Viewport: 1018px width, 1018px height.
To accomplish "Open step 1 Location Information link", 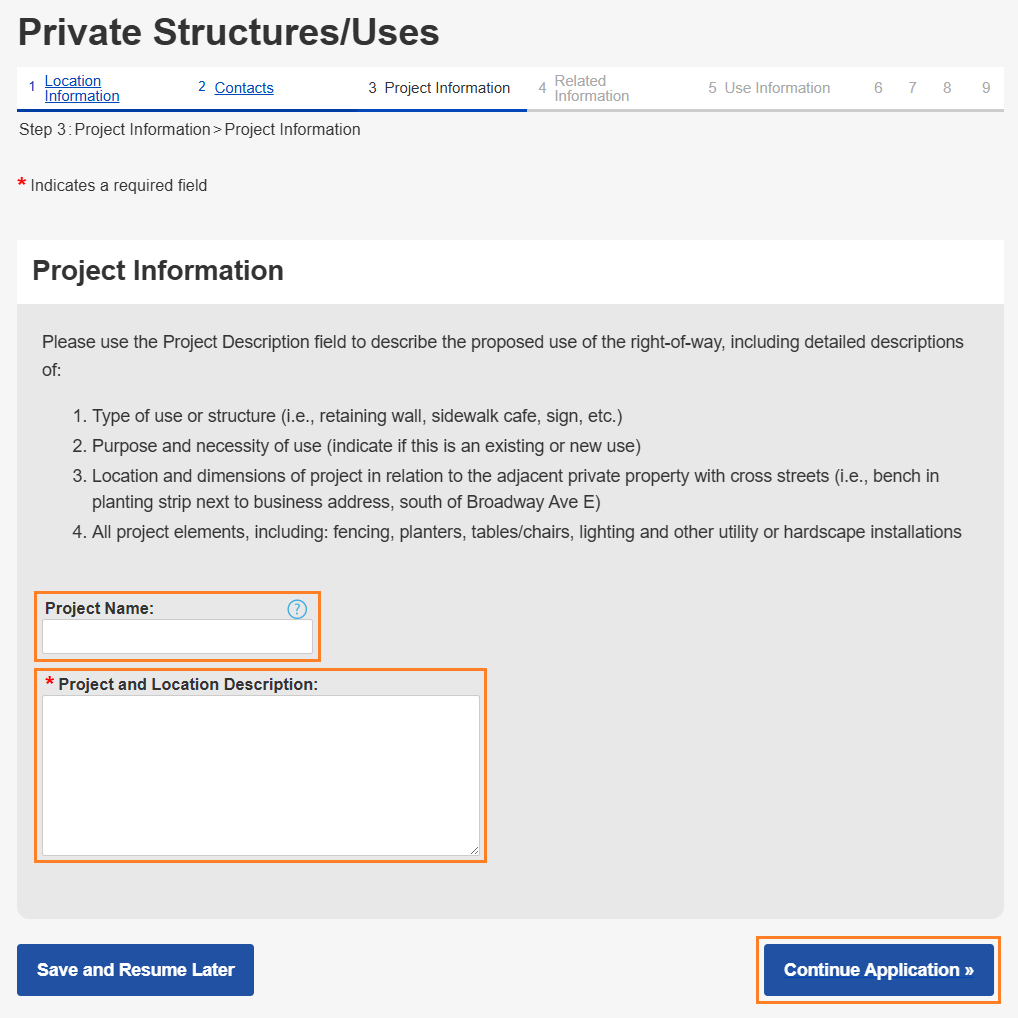I will pyautogui.click(x=81, y=88).
